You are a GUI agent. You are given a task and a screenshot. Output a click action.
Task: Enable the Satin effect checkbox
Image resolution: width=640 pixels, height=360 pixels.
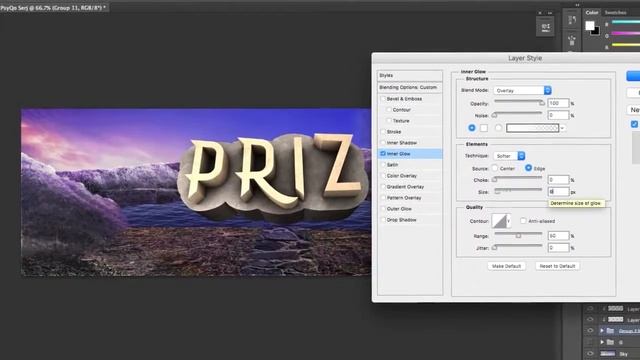point(383,165)
